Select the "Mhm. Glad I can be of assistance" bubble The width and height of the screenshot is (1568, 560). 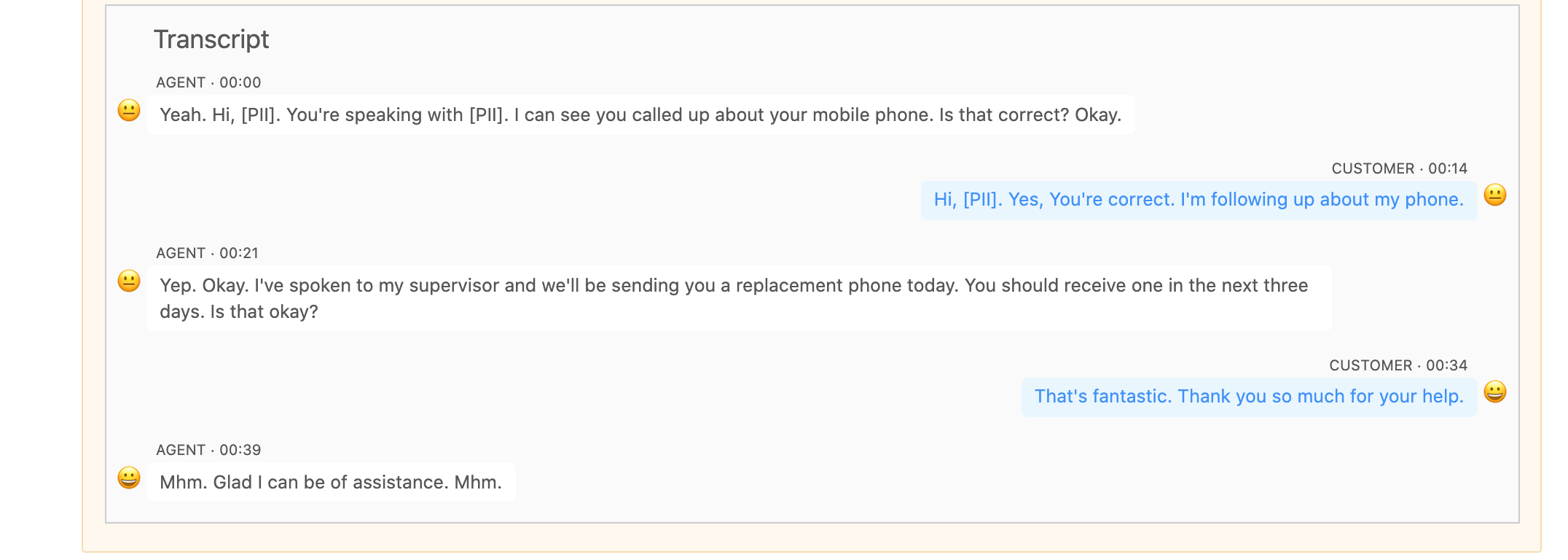pyautogui.click(x=331, y=482)
